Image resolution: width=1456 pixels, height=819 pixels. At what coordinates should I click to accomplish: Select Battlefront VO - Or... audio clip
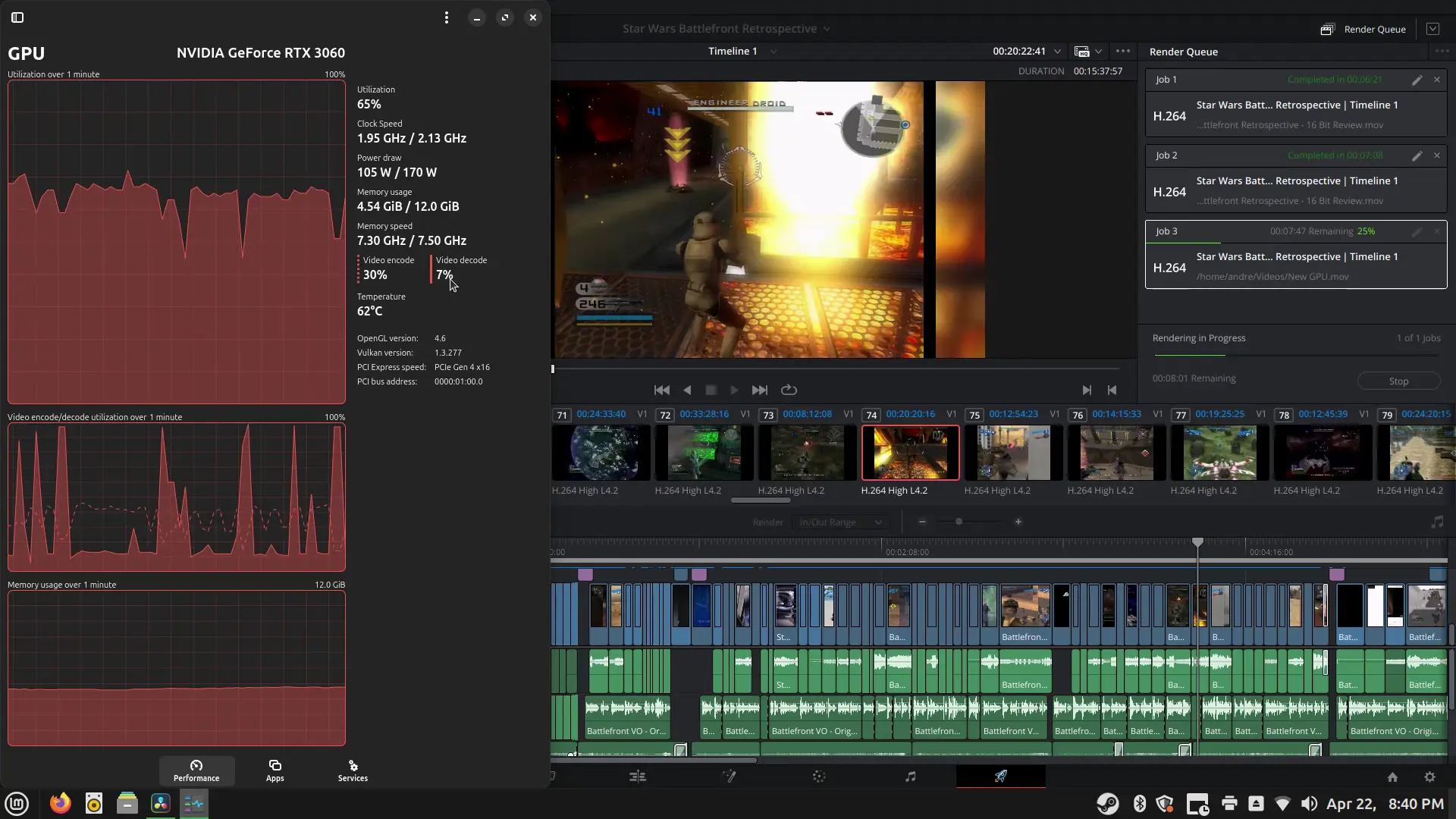pos(627,717)
